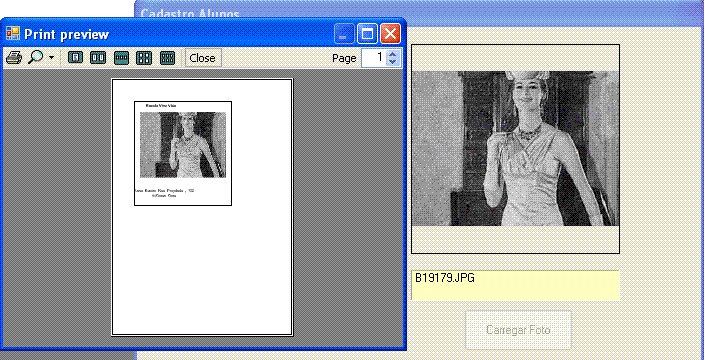The width and height of the screenshot is (705, 360).
Task: Click the Print preview window icon
Action: (x=13, y=34)
